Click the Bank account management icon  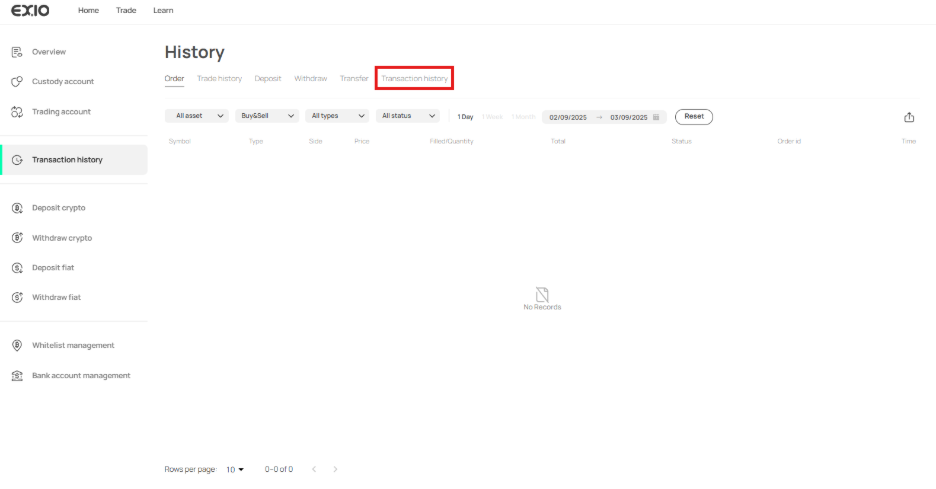17,376
